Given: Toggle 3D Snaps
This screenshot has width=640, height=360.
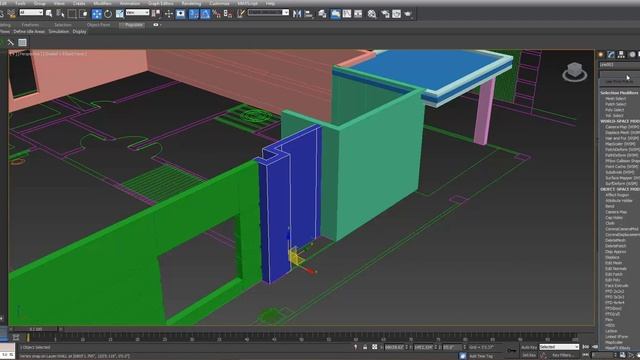Looking at the screenshot, I should (193, 14).
